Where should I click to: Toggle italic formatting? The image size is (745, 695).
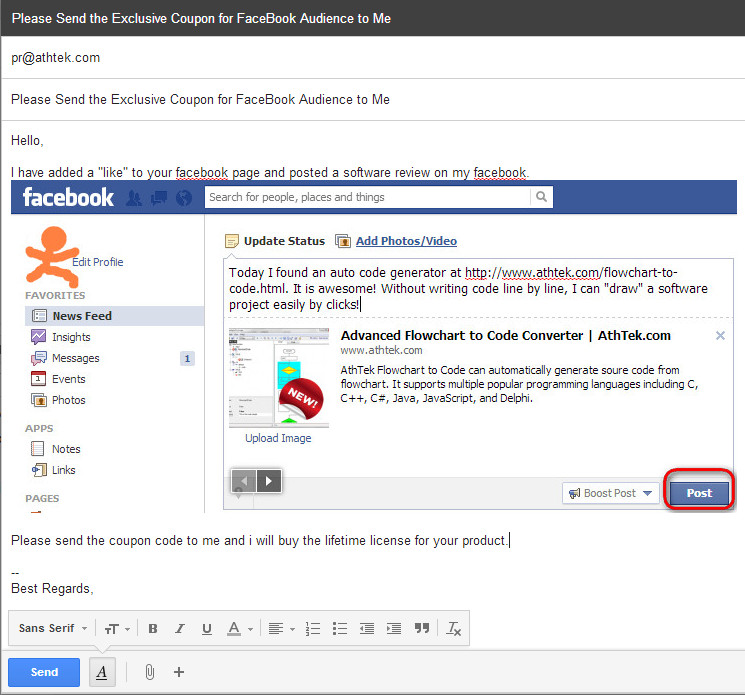click(180, 628)
